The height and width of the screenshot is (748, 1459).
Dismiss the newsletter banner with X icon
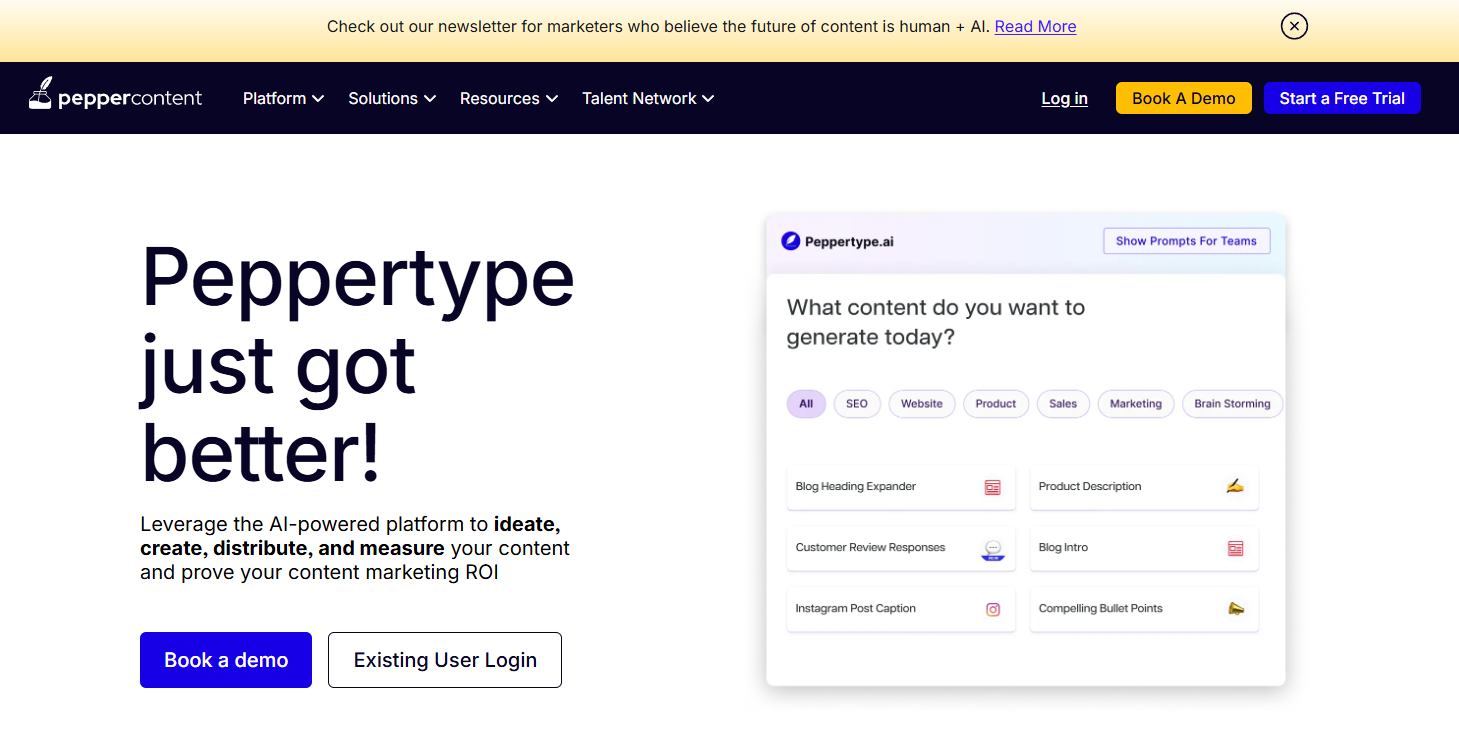pos(1294,26)
